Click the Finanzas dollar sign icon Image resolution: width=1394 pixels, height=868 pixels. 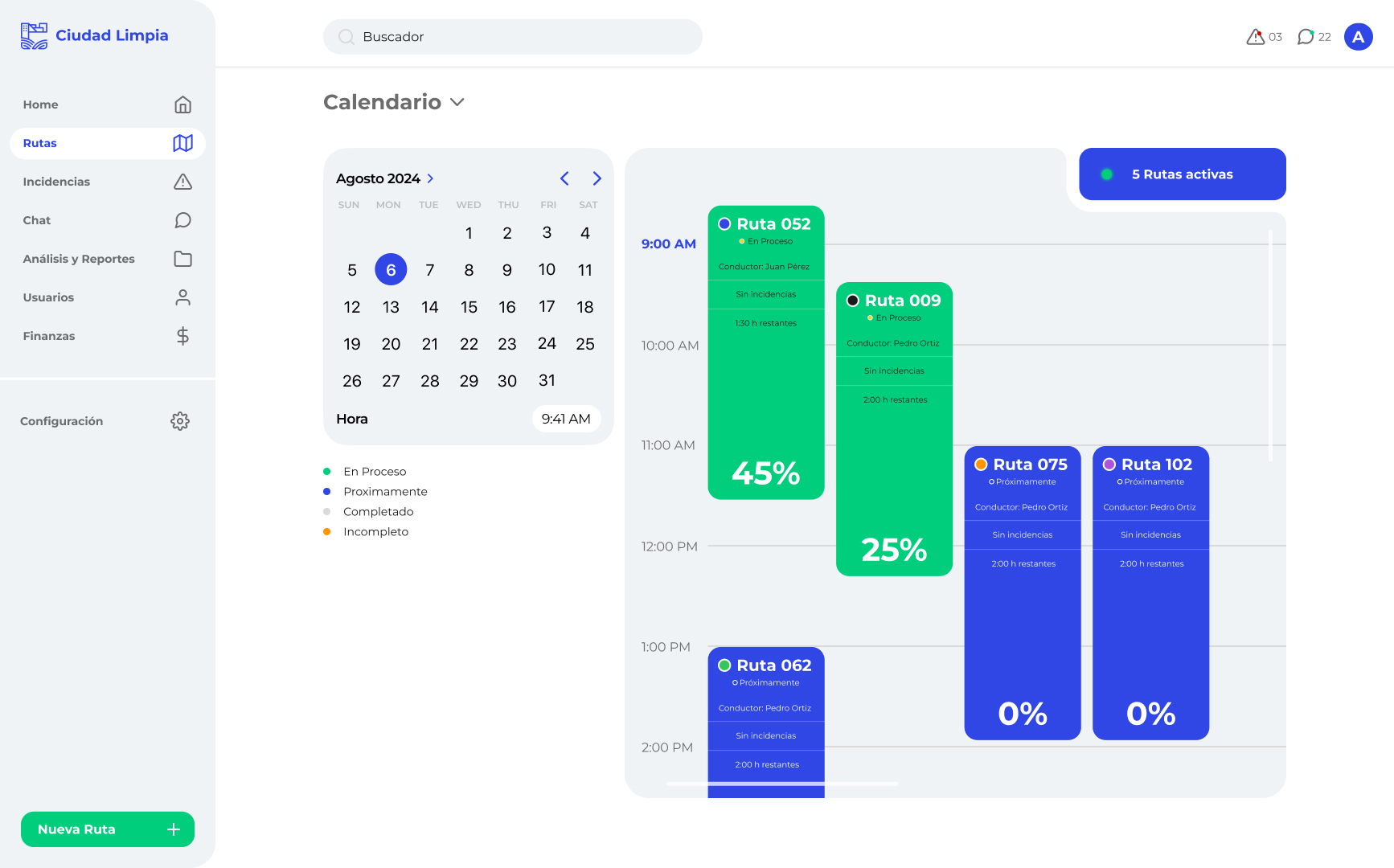(x=182, y=336)
